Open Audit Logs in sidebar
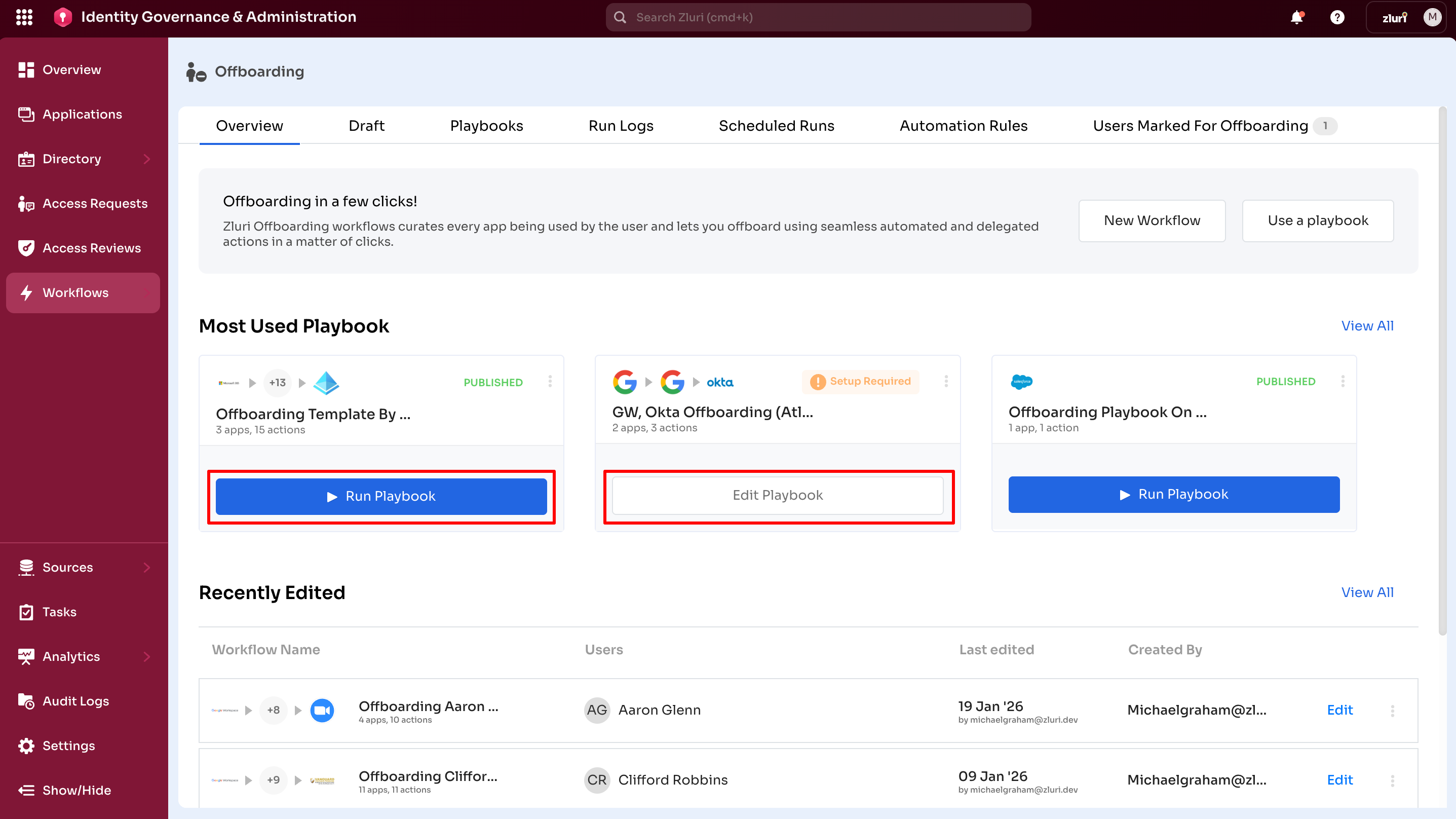 [x=76, y=701]
